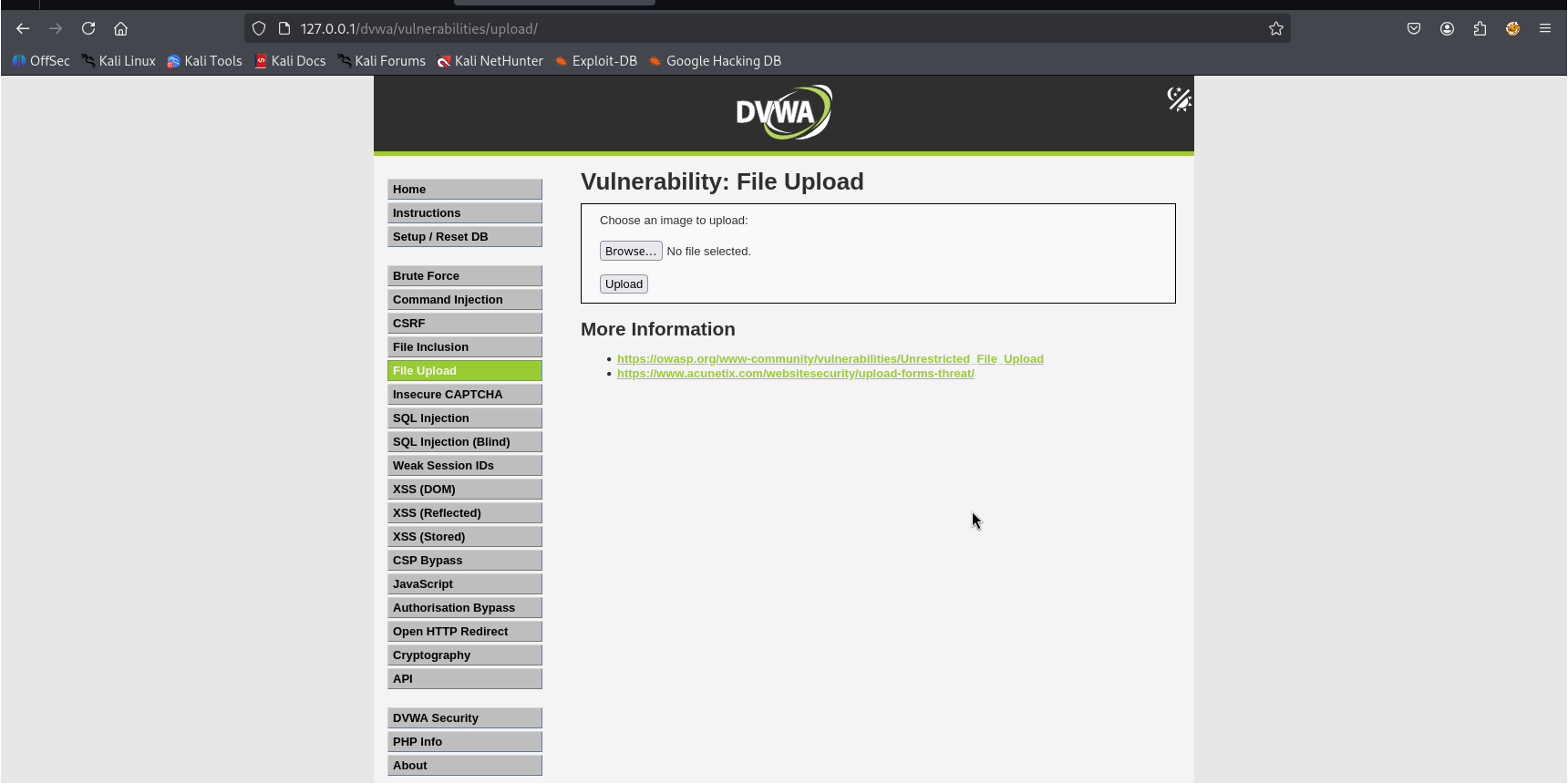Open the Kali NetHunter bookmark

pos(490,61)
